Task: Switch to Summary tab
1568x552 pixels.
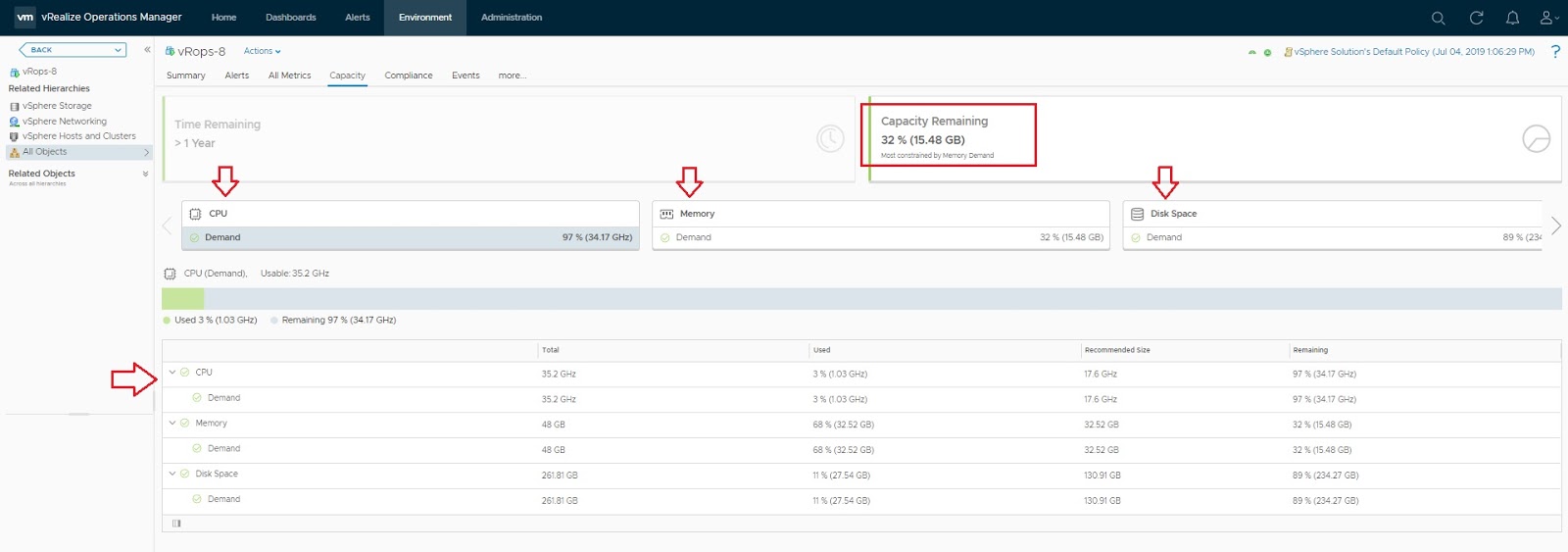Action: coord(186,75)
